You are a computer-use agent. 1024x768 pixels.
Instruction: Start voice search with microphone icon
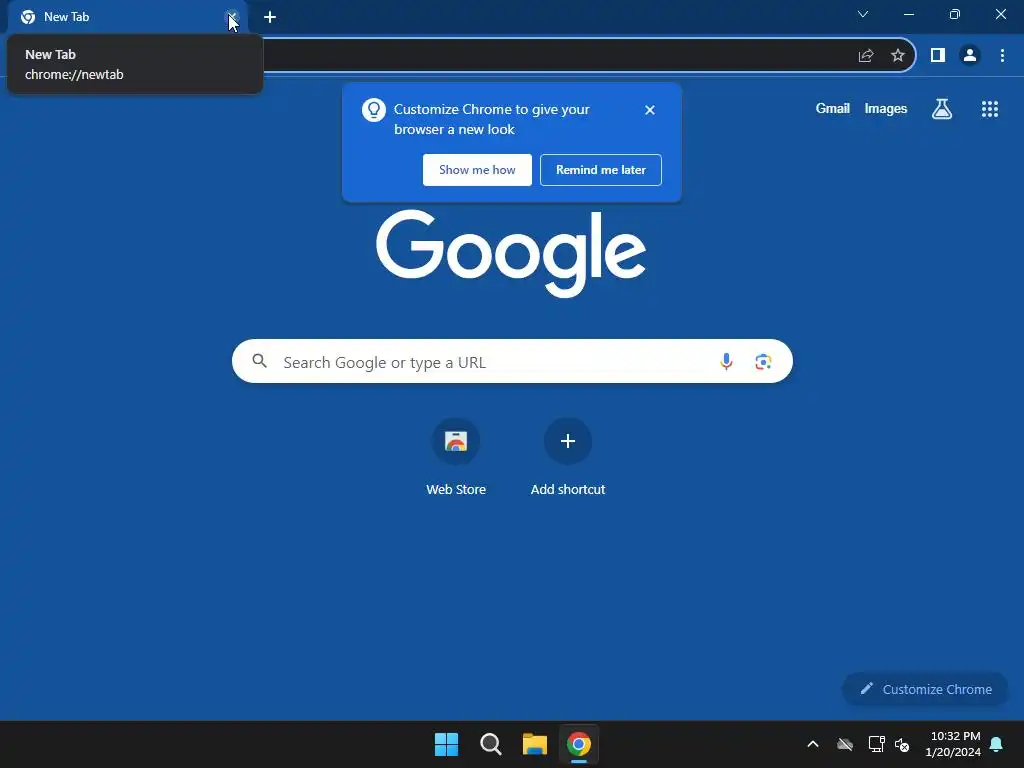[x=726, y=361]
